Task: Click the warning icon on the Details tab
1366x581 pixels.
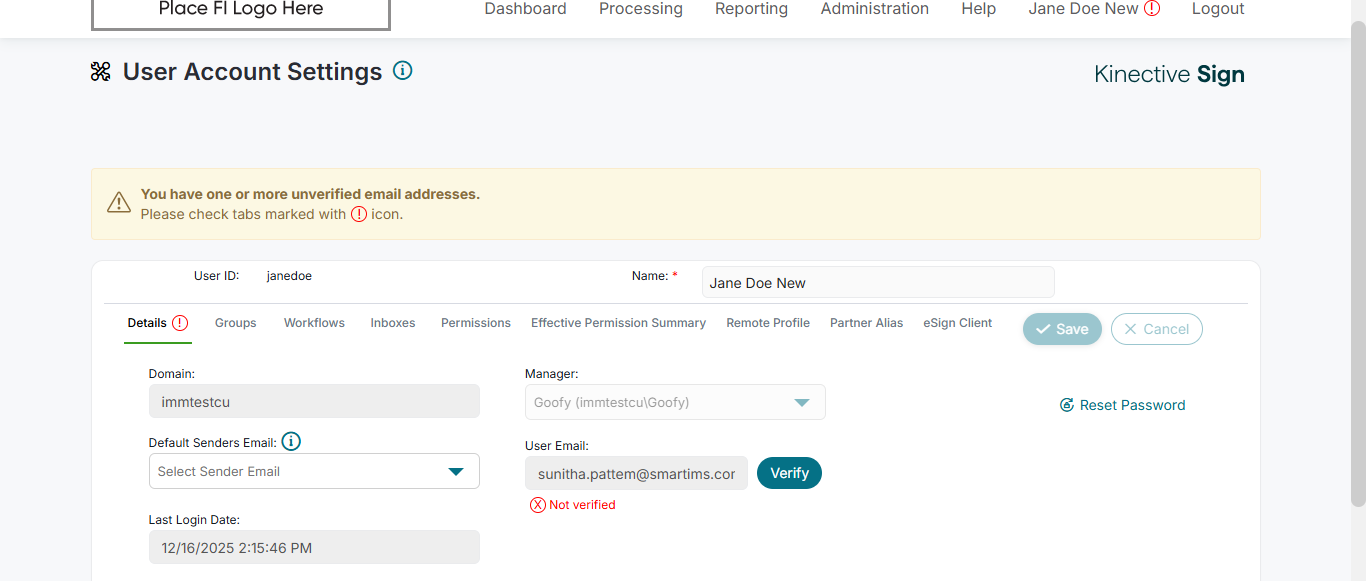Action: pos(180,323)
